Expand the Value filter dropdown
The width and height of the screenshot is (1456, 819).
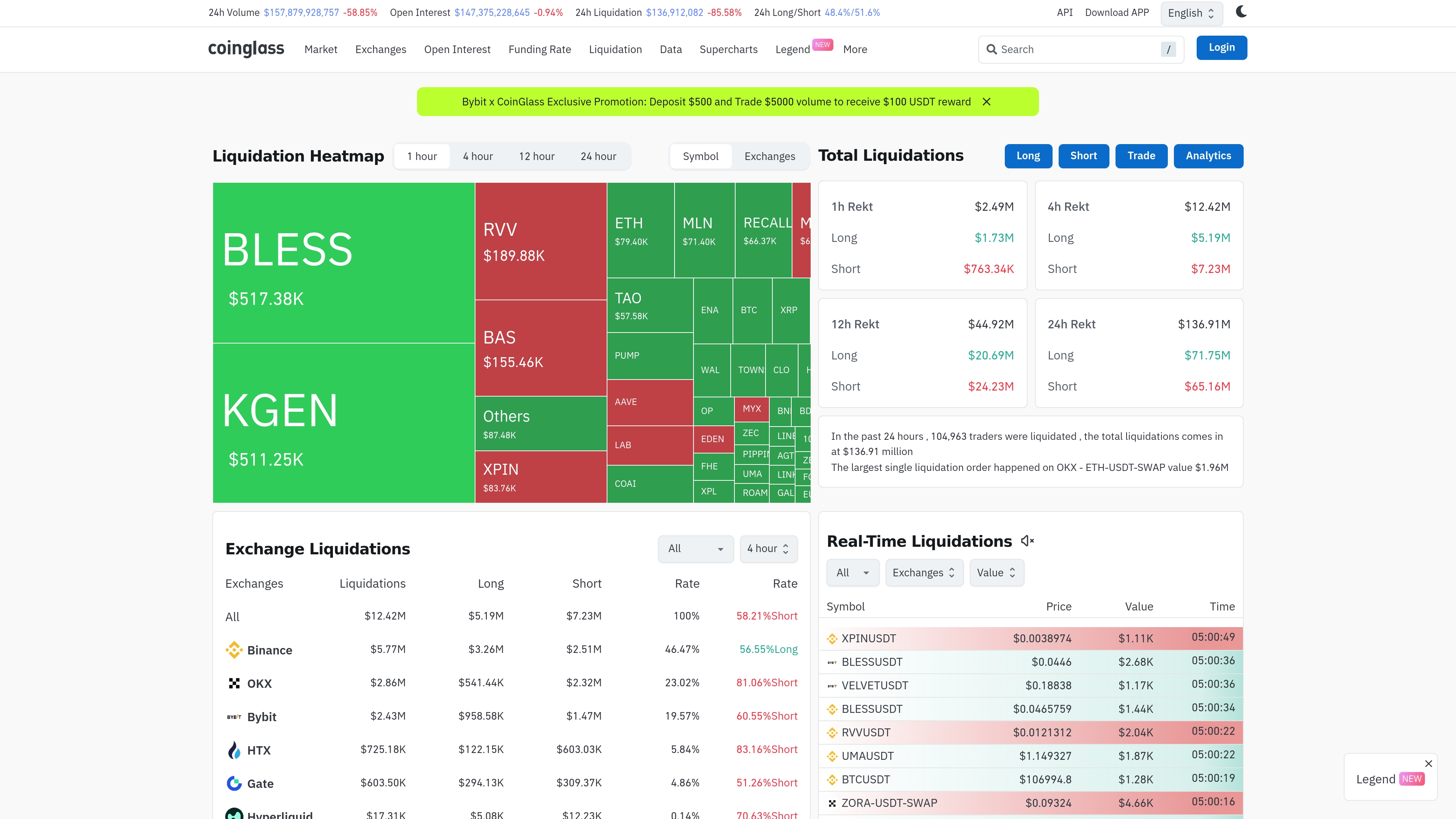point(996,573)
